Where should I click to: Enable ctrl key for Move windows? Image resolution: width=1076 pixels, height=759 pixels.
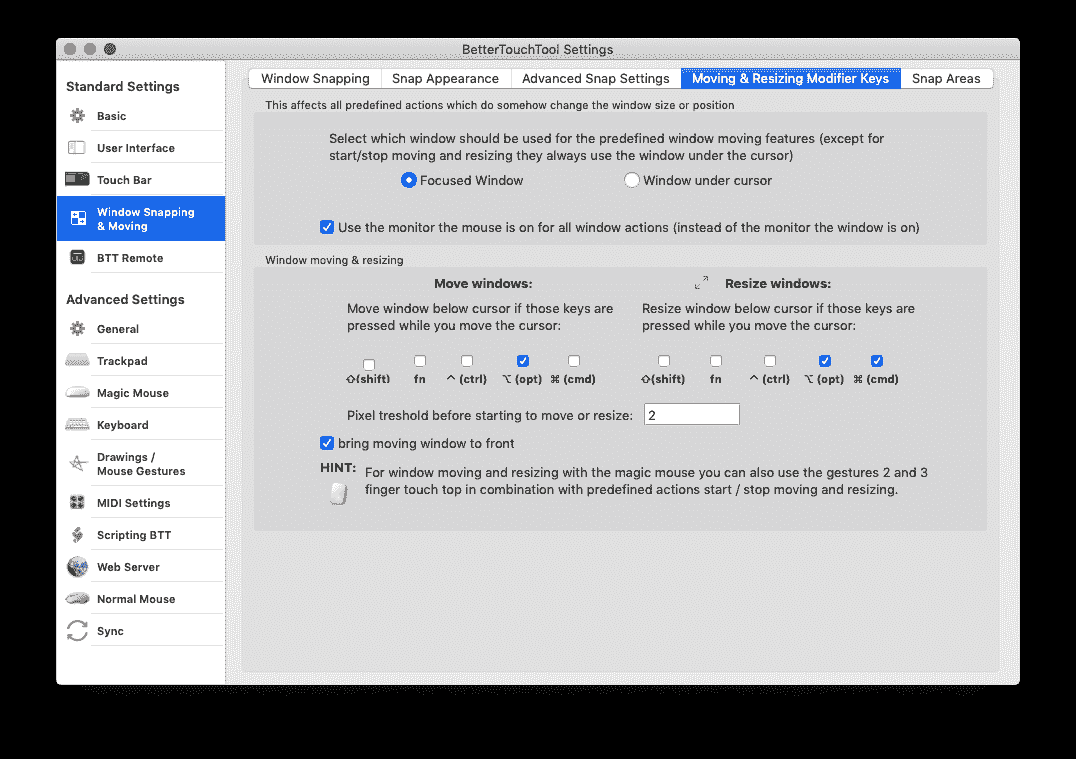pyautogui.click(x=467, y=360)
